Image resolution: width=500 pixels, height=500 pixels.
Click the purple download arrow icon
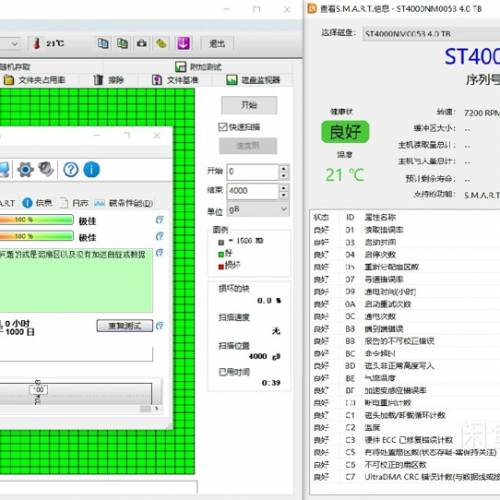(x=183, y=43)
